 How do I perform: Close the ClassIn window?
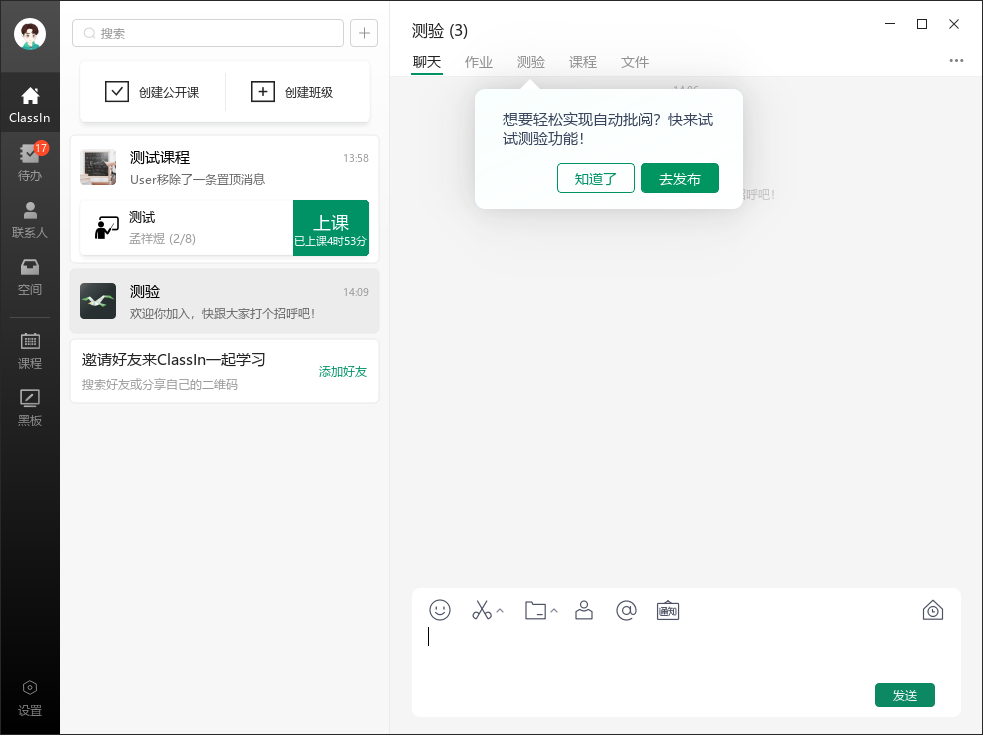click(954, 24)
